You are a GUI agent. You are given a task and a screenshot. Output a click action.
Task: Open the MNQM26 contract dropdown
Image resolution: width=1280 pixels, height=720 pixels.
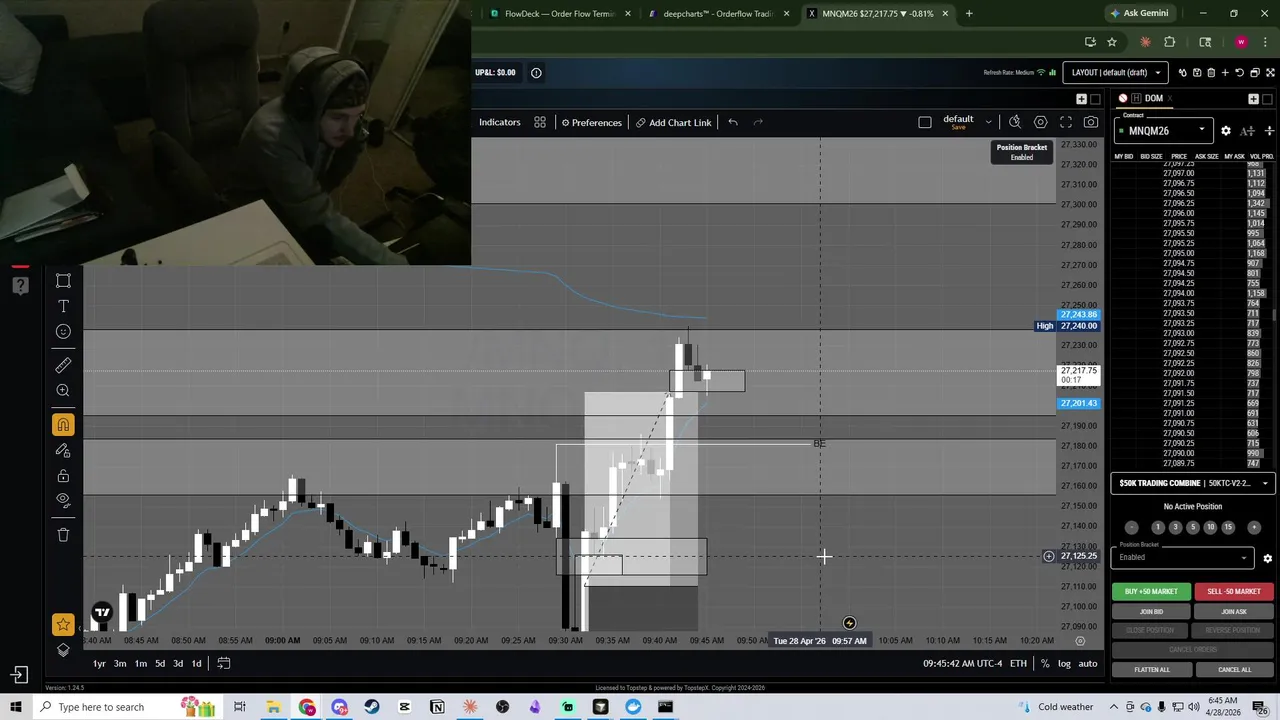click(1165, 131)
